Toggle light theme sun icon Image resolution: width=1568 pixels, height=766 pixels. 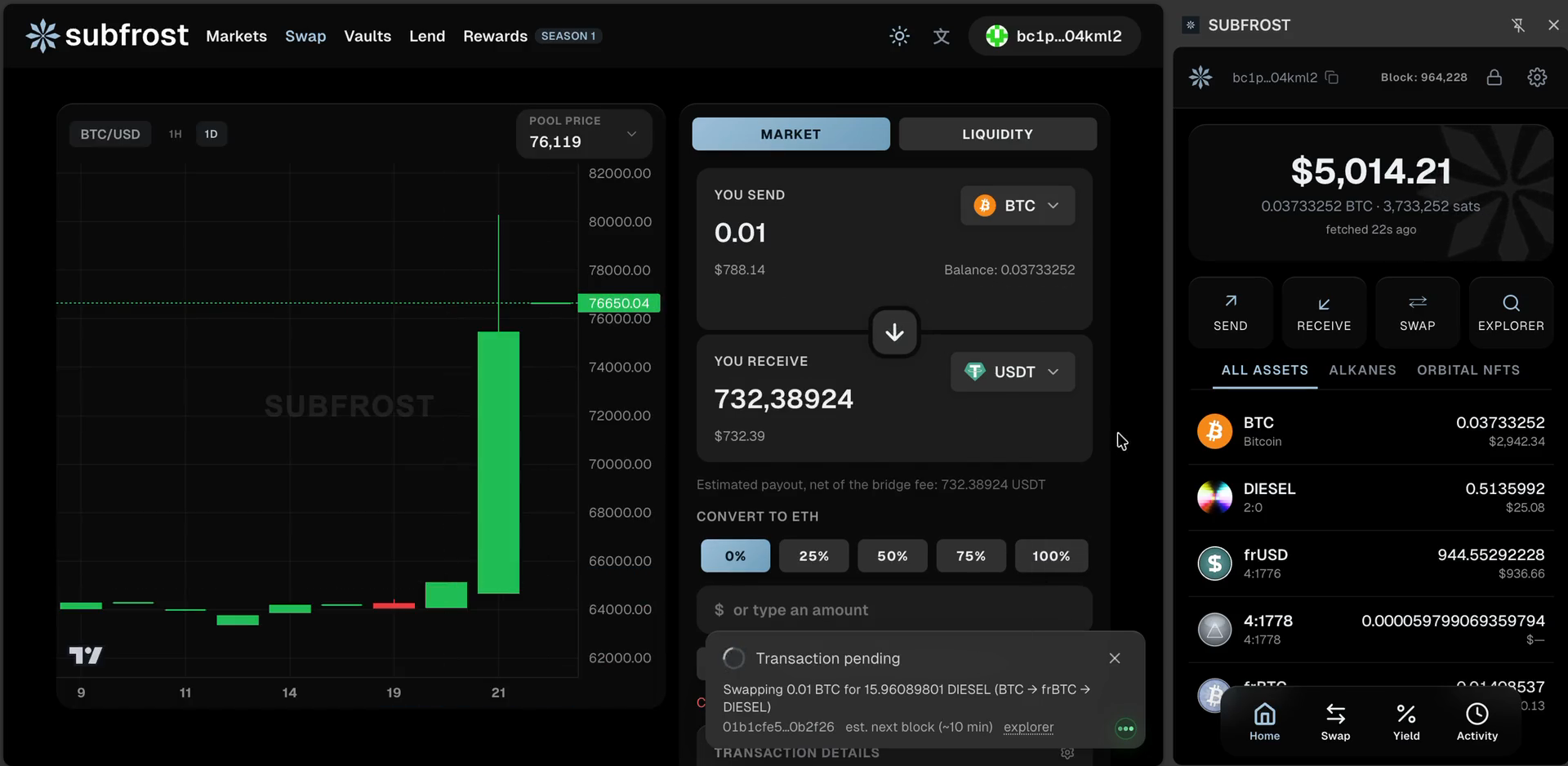(x=899, y=36)
